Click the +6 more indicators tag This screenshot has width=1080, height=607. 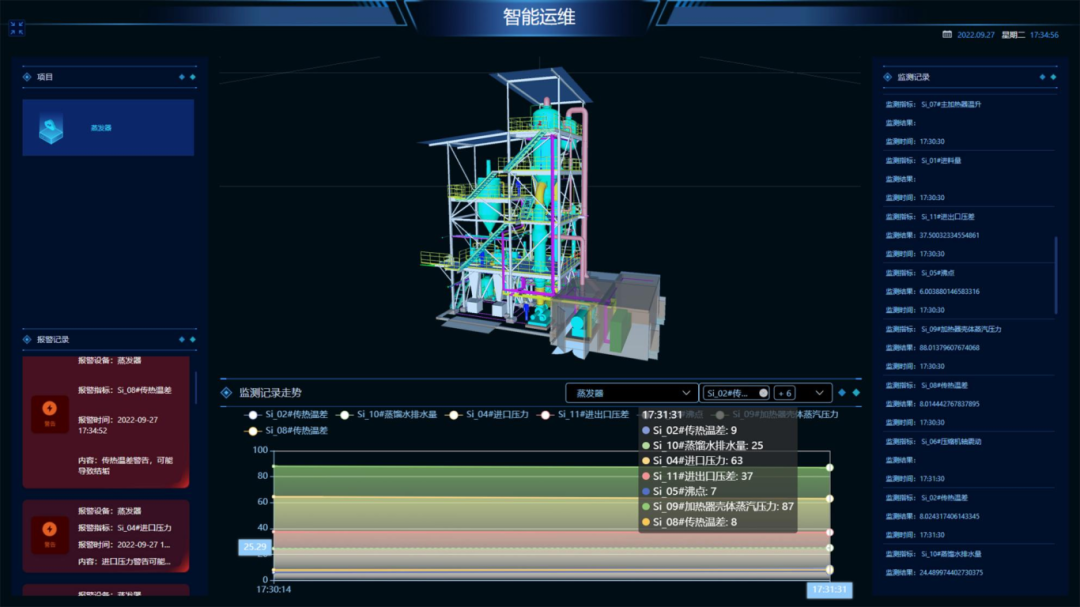[785, 393]
